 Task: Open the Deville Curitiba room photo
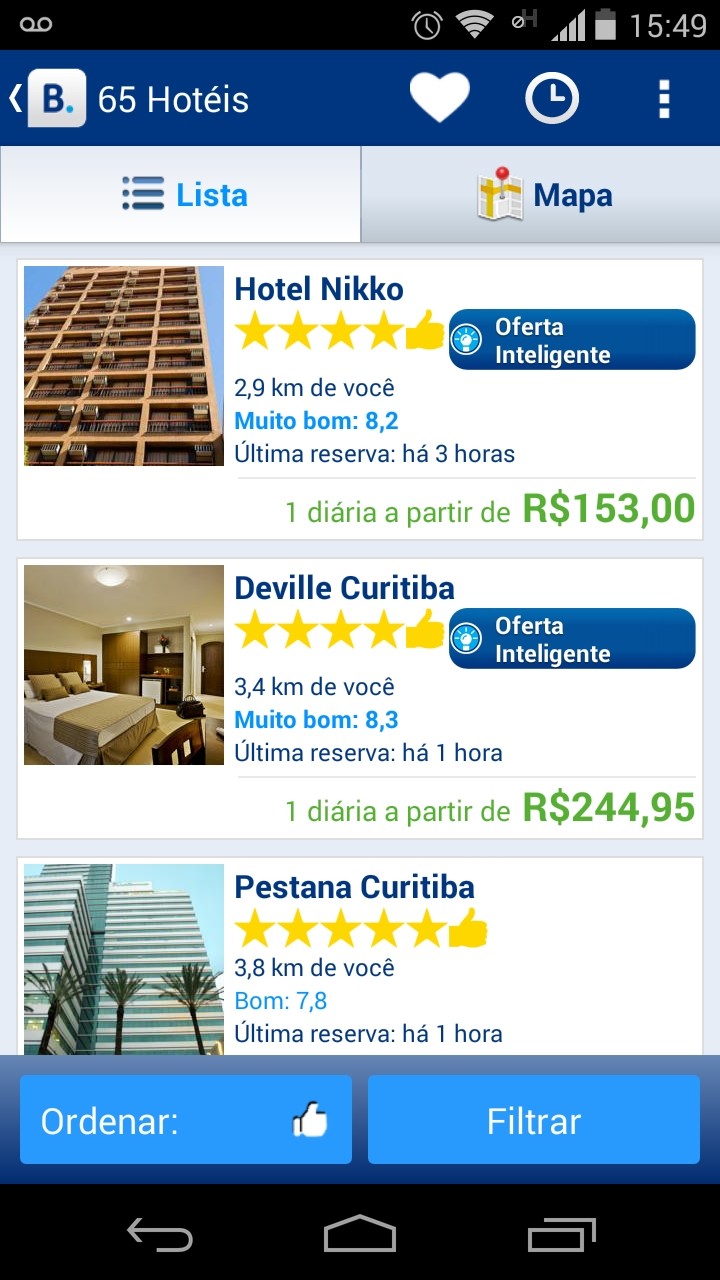[x=124, y=665]
